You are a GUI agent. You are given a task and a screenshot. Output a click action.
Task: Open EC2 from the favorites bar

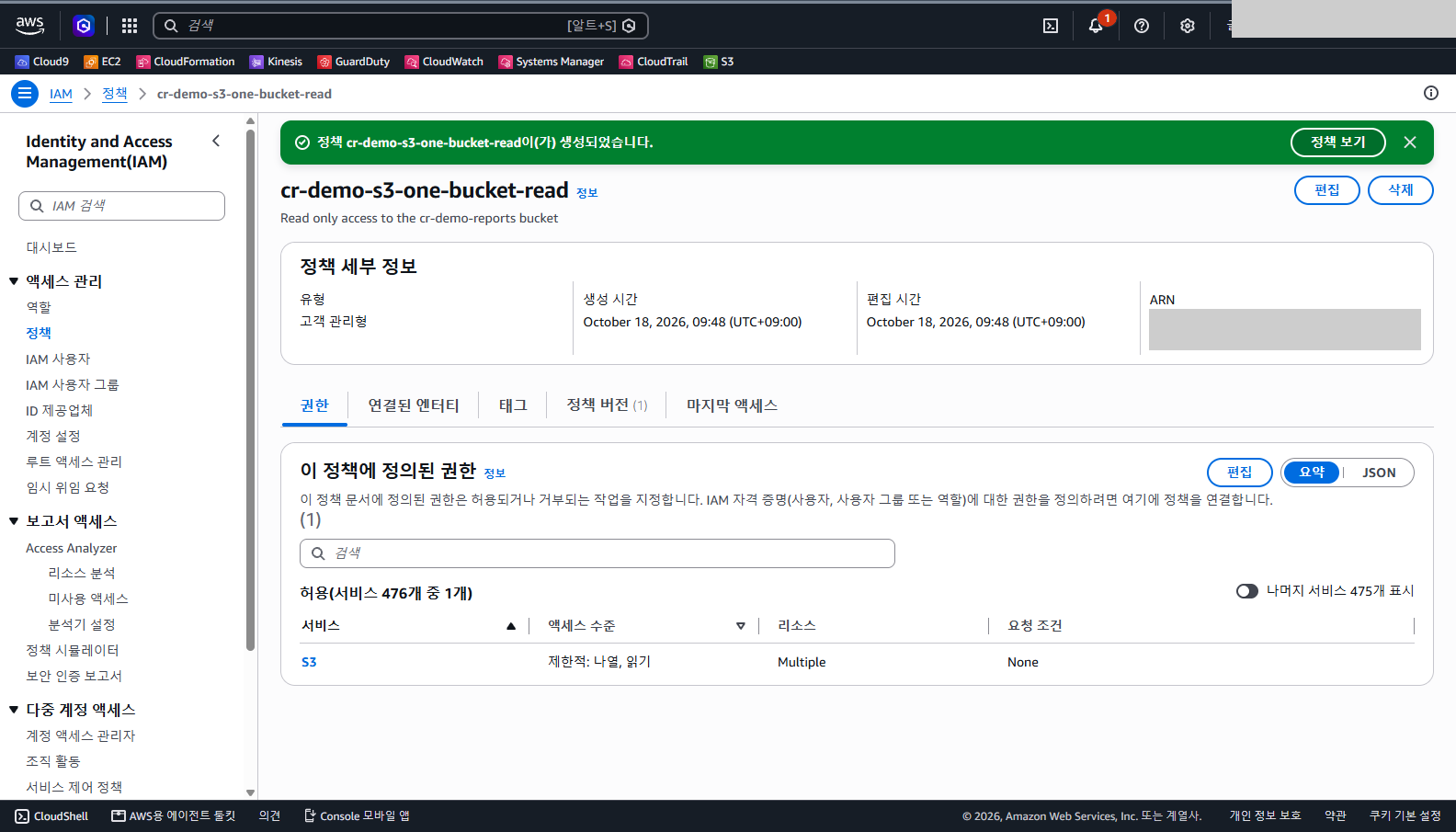click(102, 62)
